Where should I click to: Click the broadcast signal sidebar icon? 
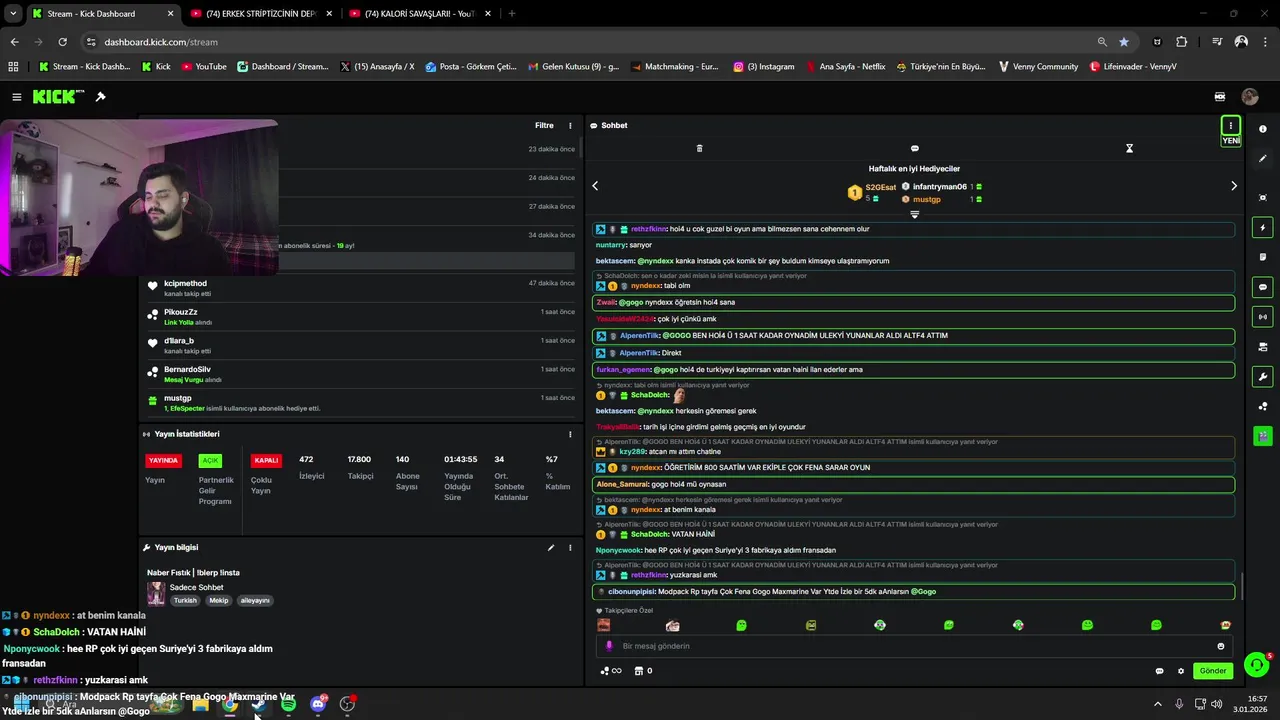pyautogui.click(x=1263, y=317)
